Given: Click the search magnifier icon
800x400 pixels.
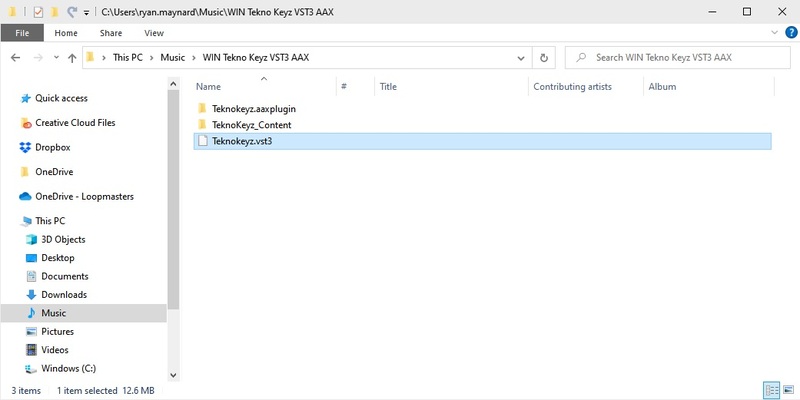Looking at the screenshot, I should pyautogui.click(x=581, y=58).
